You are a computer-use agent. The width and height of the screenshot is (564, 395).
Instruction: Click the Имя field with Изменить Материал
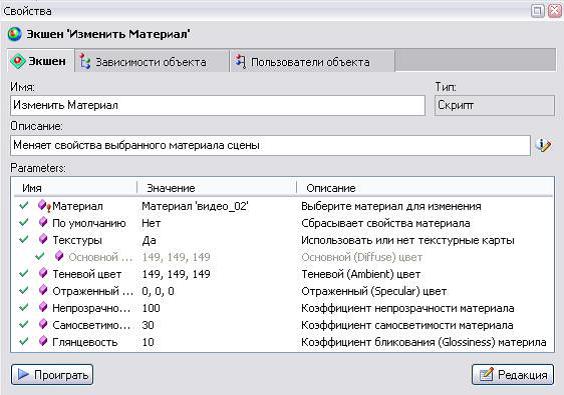[218, 105]
